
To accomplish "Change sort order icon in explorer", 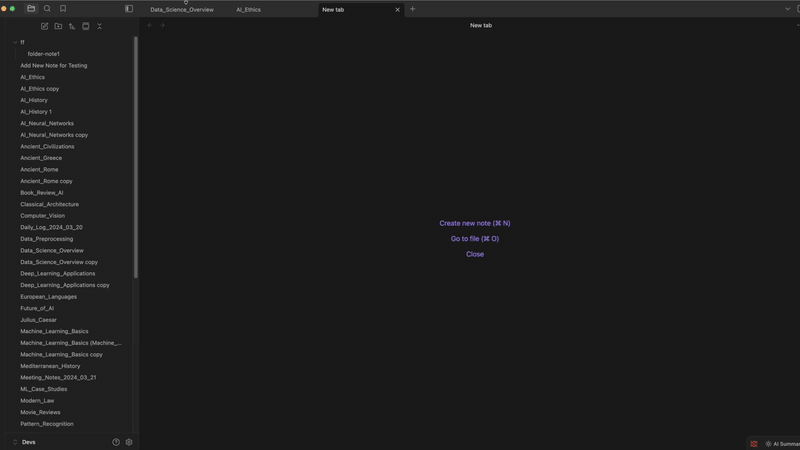I will pyautogui.click(x=72, y=26).
